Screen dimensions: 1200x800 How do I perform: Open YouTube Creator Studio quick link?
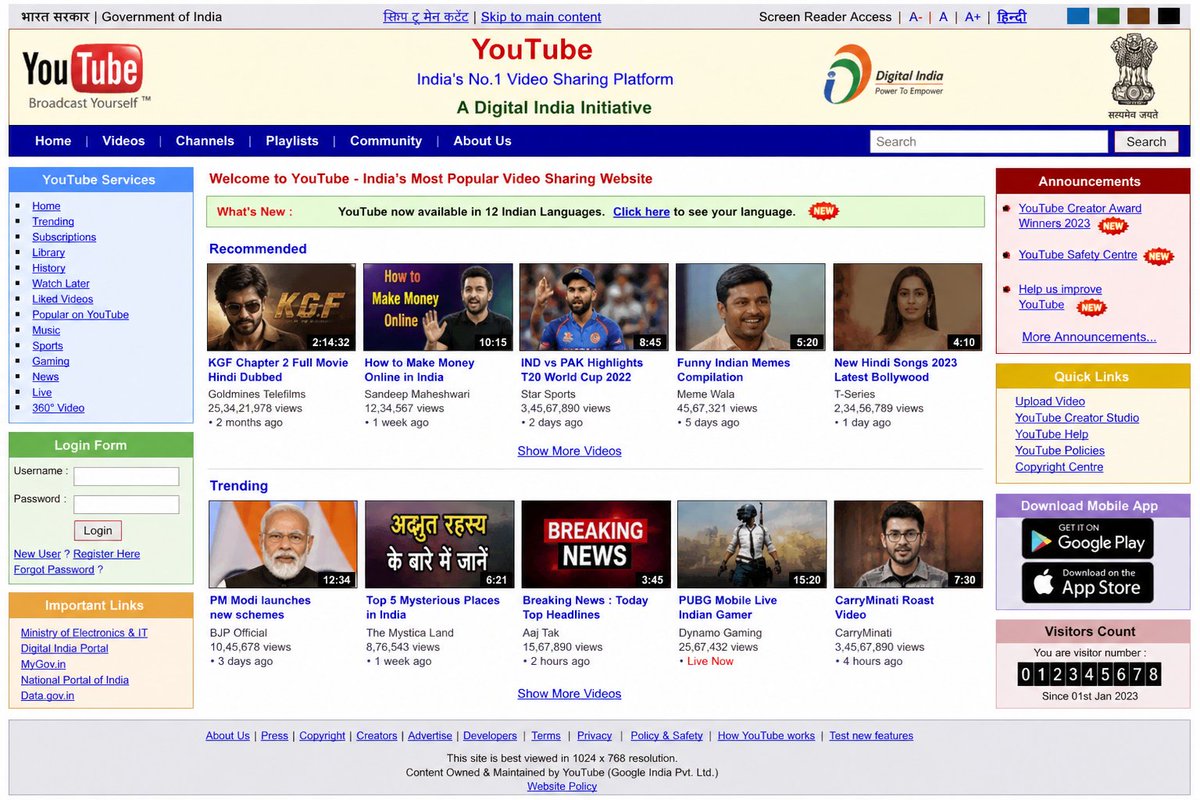point(1077,418)
